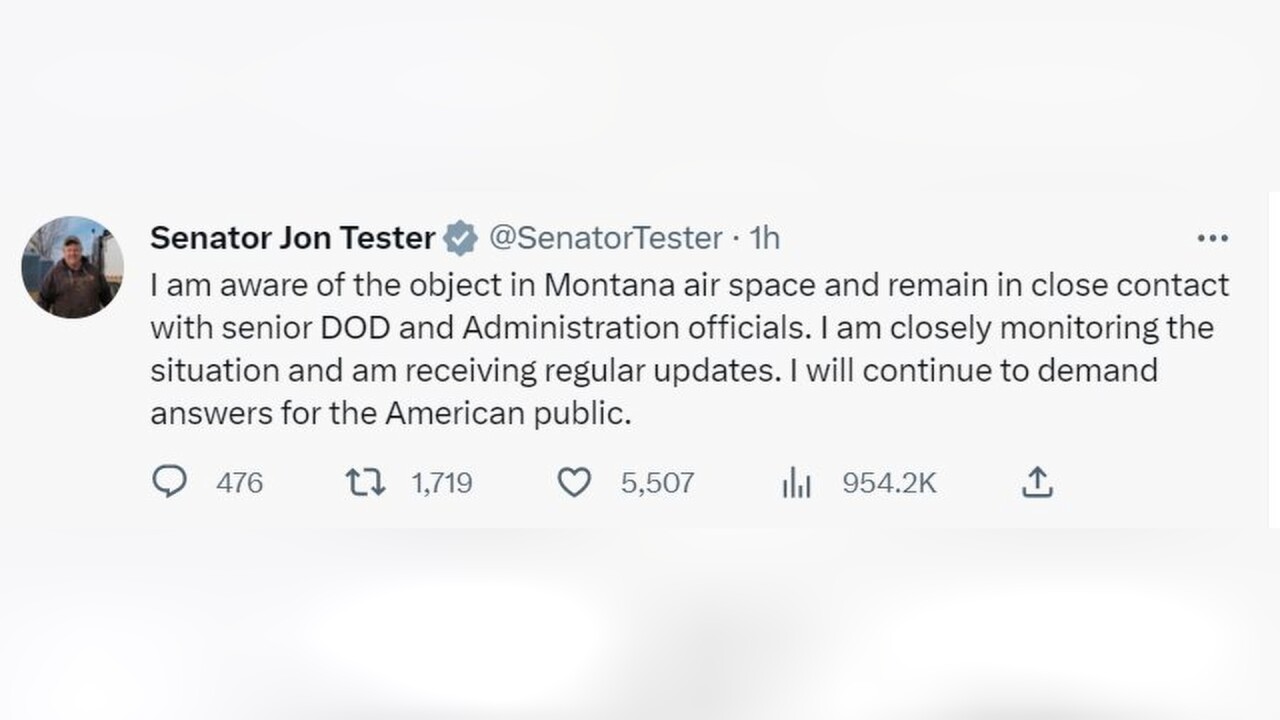Screen dimensions: 1280x720
Task: Click the reply icon to compose a response
Action: point(171,483)
